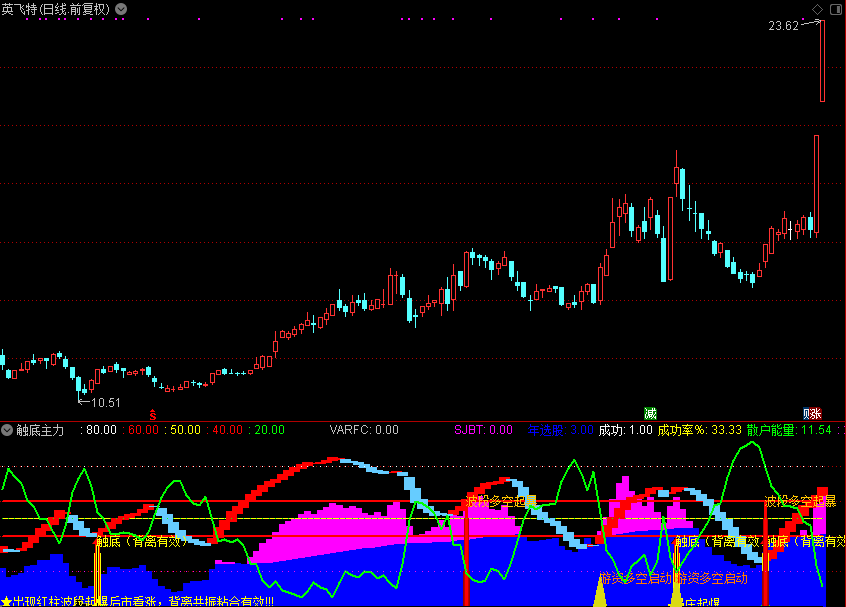Open the red 涨 event marker
Image resolution: width=846 pixels, height=607 pixels.
coord(815,414)
